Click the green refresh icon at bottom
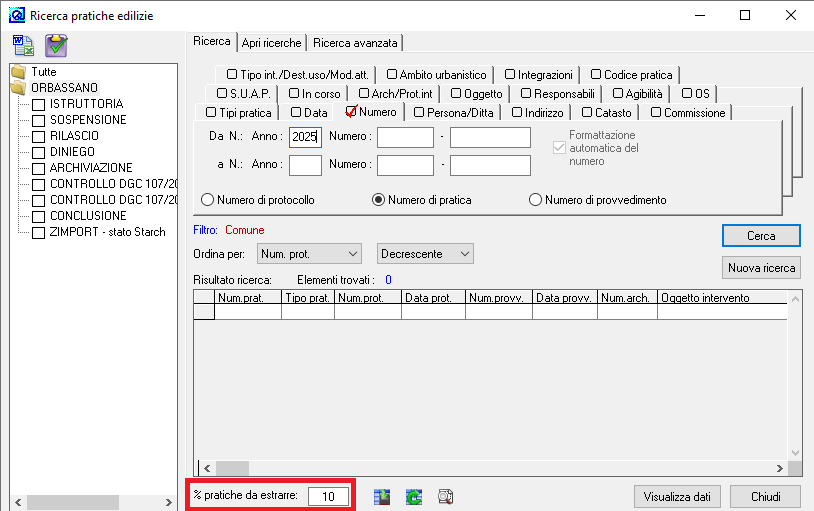The height and width of the screenshot is (511, 814). click(413, 497)
